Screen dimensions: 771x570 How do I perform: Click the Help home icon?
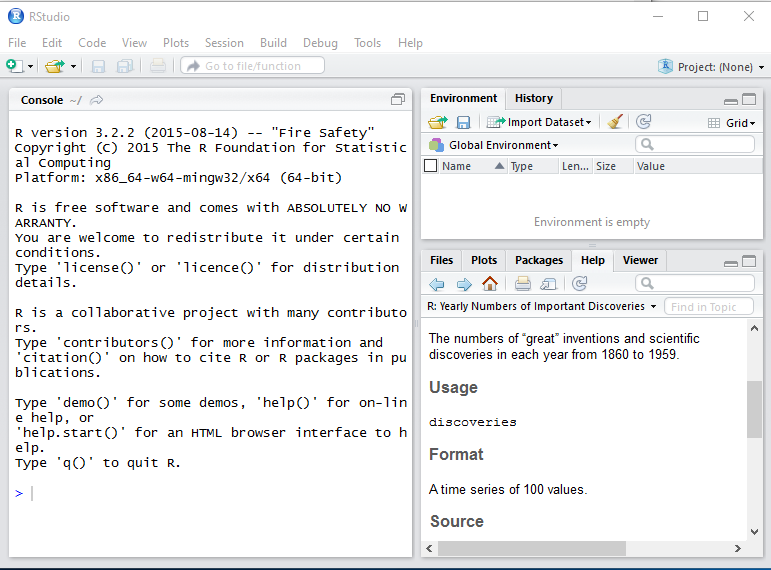point(490,283)
